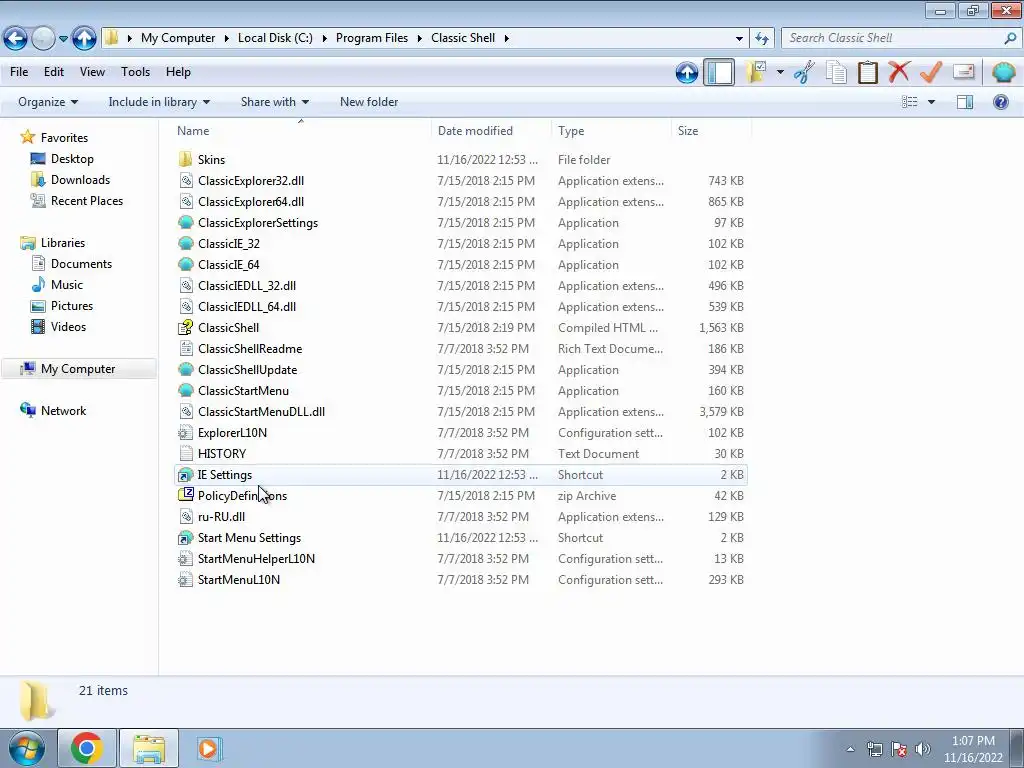The height and width of the screenshot is (768, 1024).
Task: Click Program Files in the address breadcrumb
Action: pos(372,38)
